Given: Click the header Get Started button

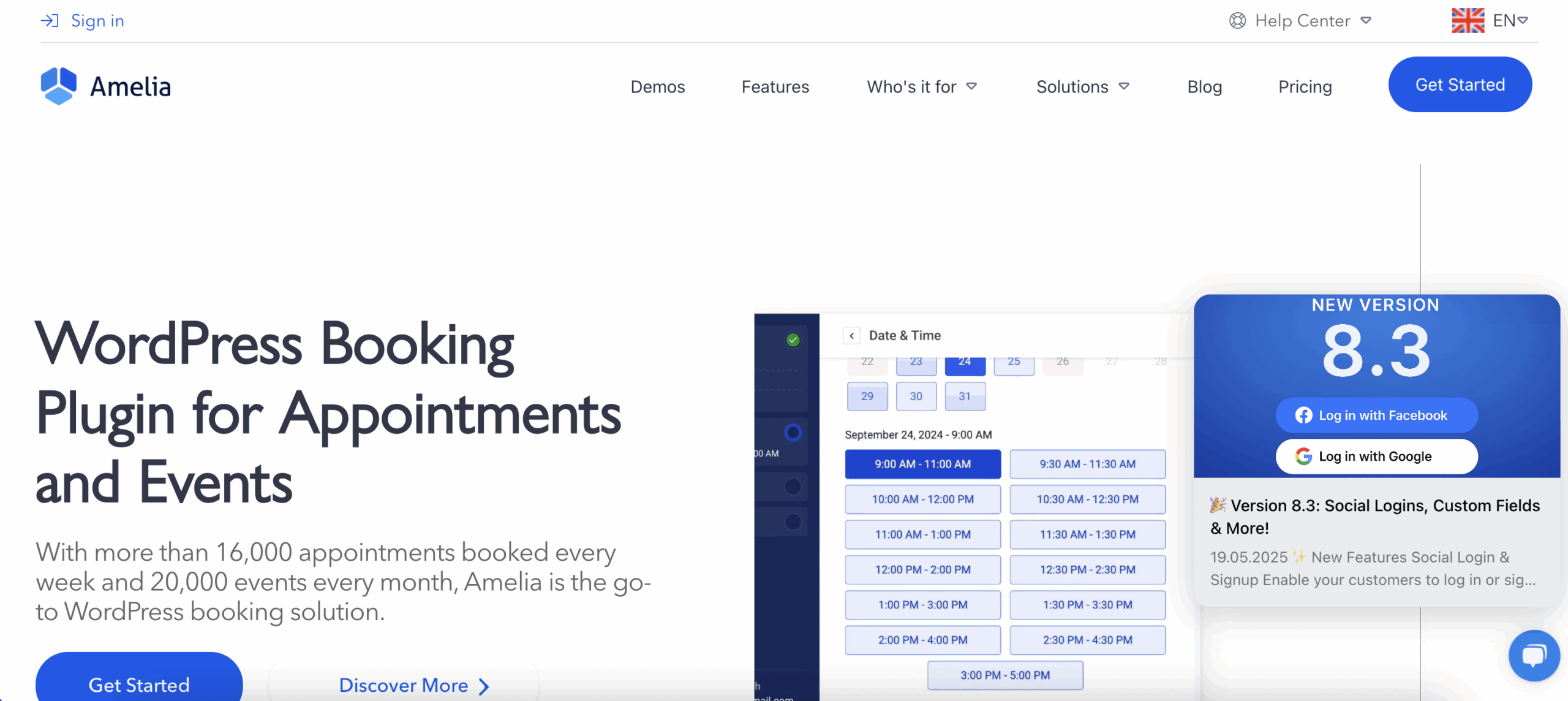Looking at the screenshot, I should tap(1460, 85).
